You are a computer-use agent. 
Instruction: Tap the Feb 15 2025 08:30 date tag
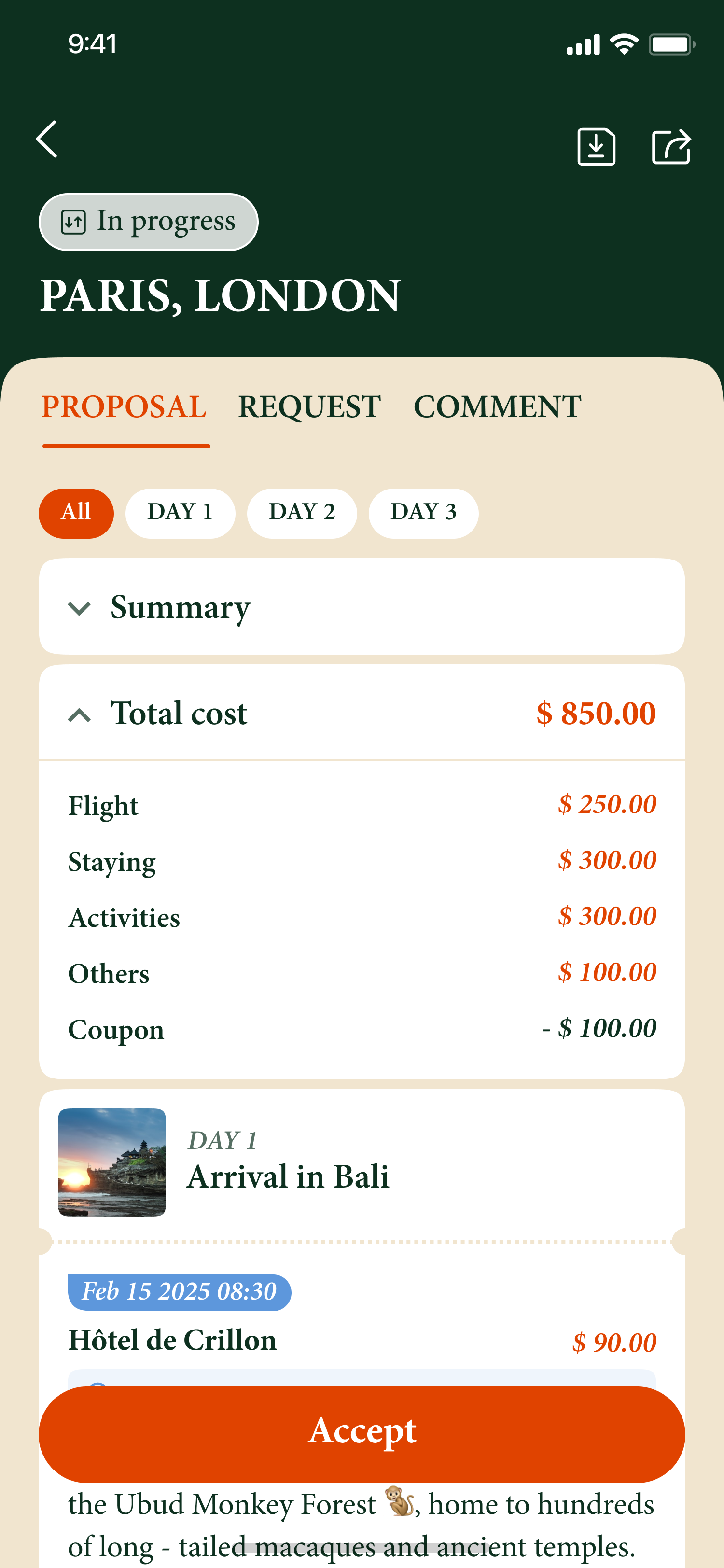click(x=179, y=1292)
